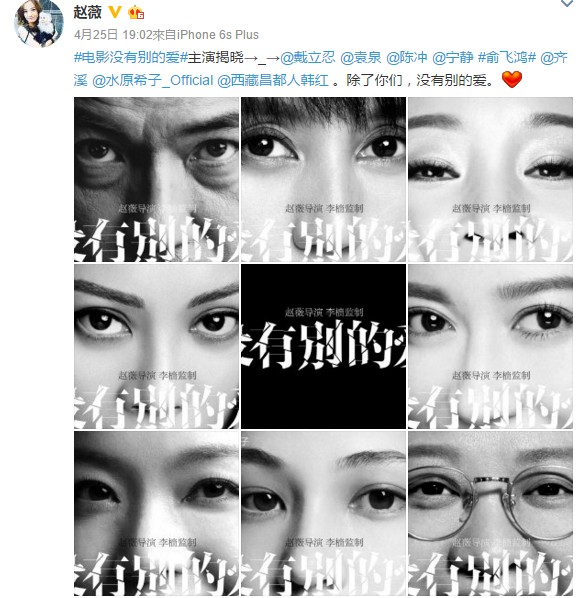Open the #电影没有别的爱# hashtag
Screen dimensions: 581x598
[x=130, y=58]
